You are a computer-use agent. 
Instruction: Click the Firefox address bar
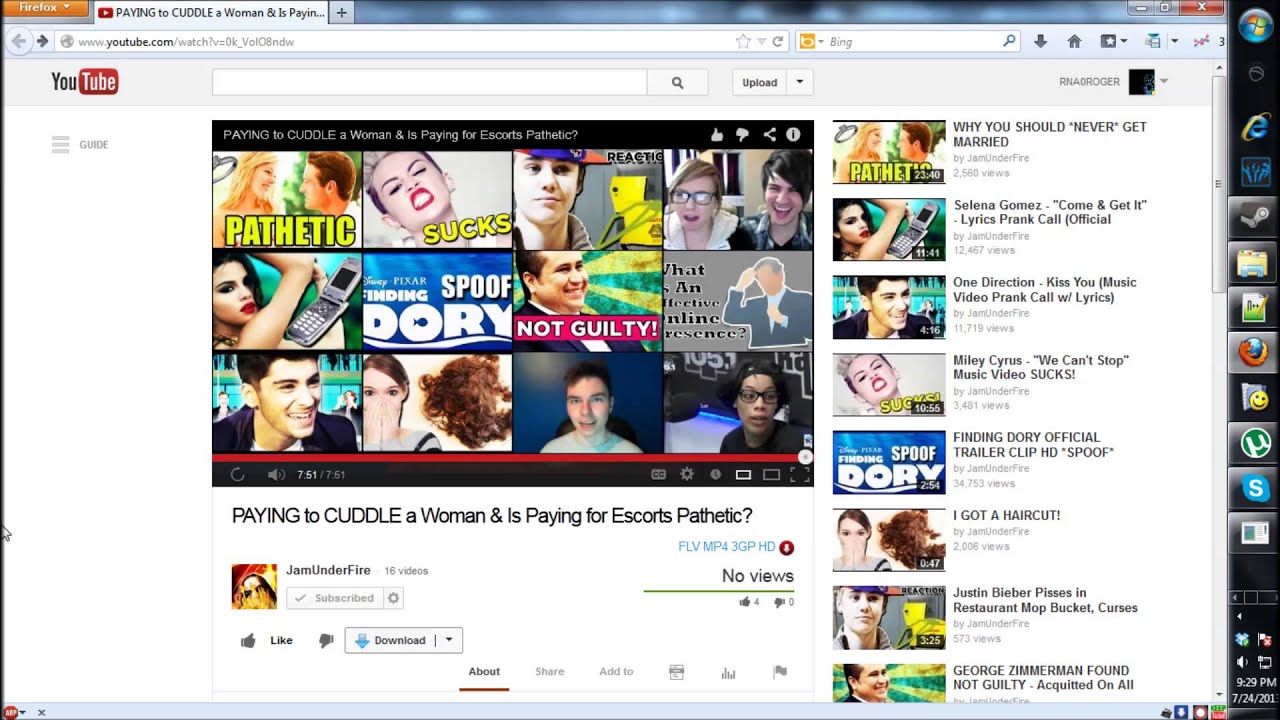coord(395,42)
